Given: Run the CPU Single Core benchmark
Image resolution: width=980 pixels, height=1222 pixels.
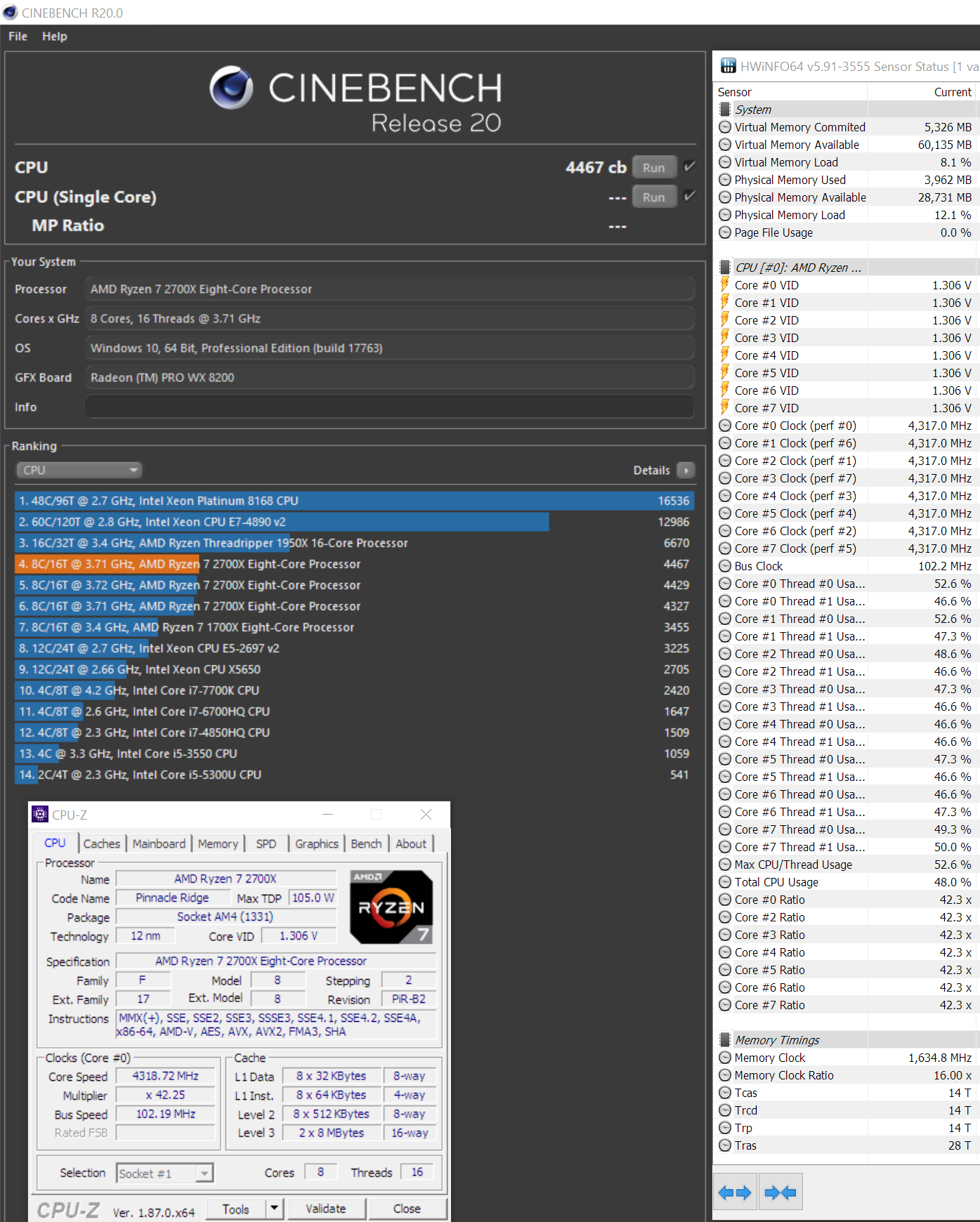Looking at the screenshot, I should 654,197.
